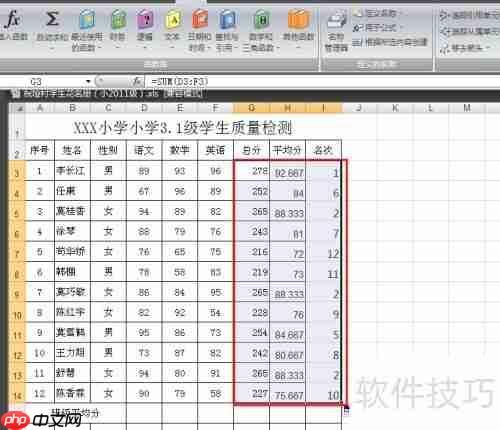Click Remove Arrows in formula auditing

(x=465, y=49)
